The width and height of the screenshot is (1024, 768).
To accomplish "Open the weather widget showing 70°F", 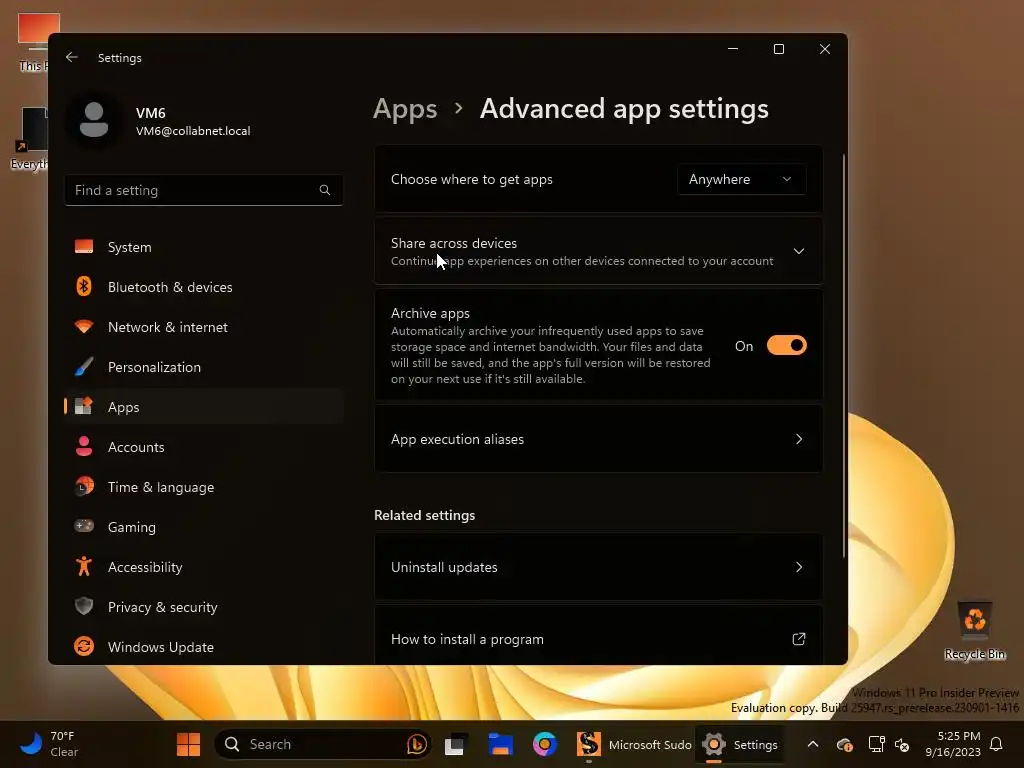I will (49, 744).
